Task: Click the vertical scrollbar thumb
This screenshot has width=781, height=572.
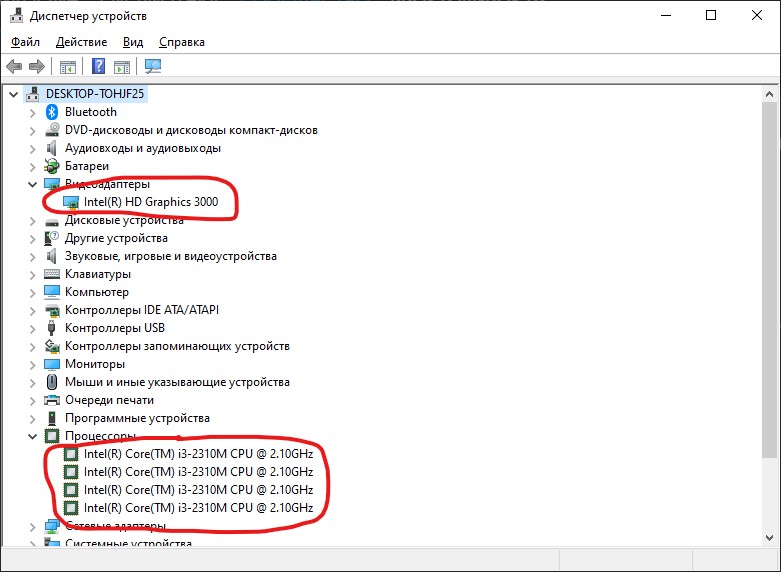Action: (770, 279)
